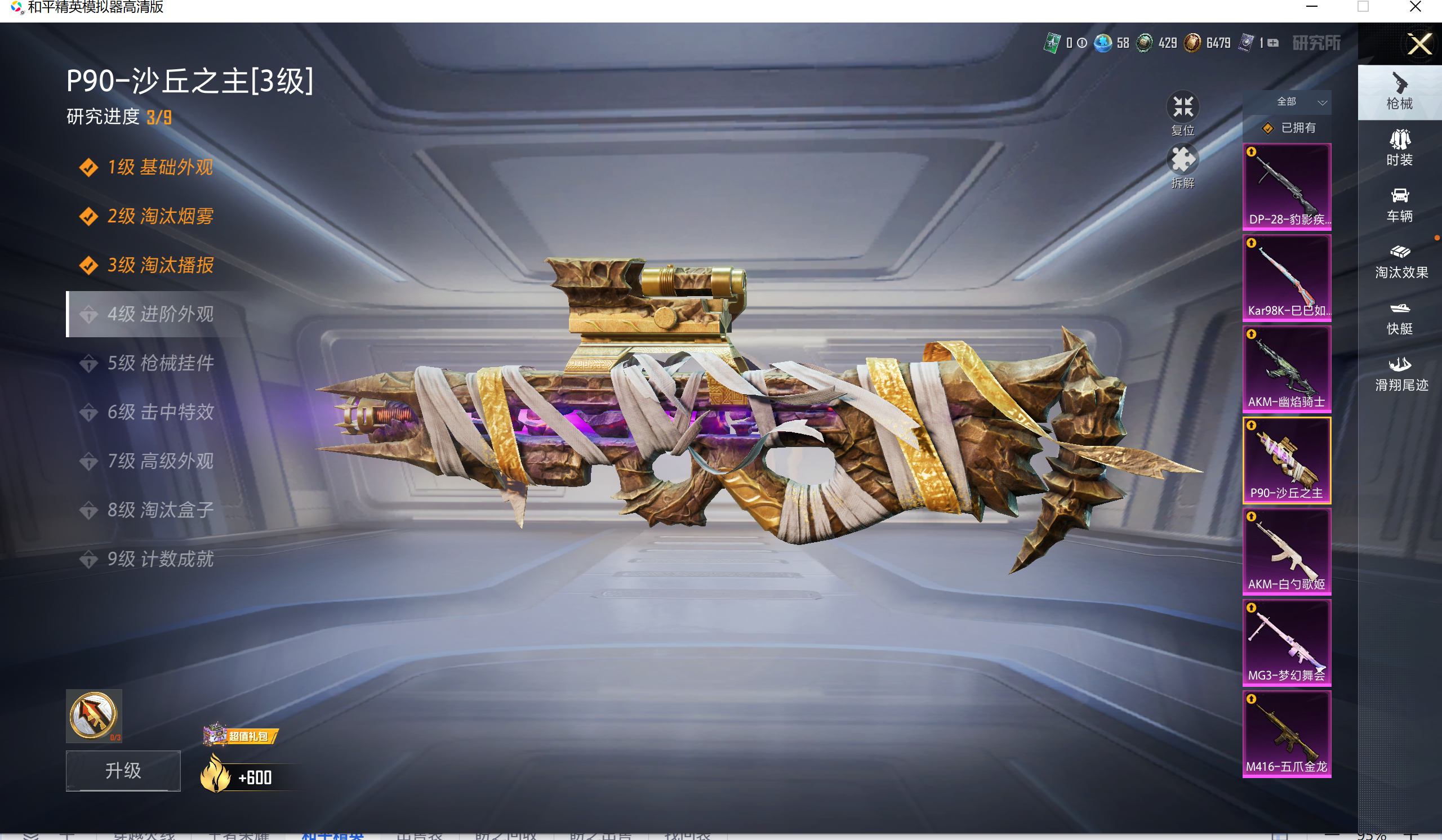Open the 枪械 firearms category

[1399, 92]
